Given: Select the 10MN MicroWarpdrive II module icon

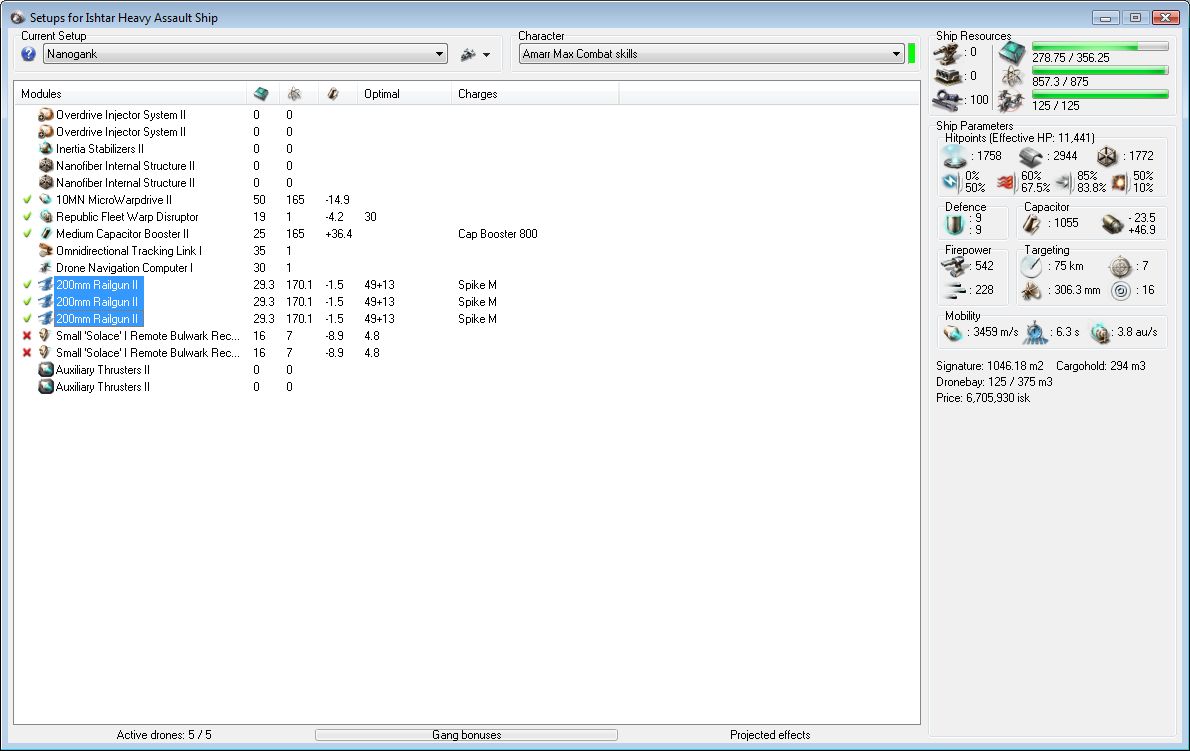Looking at the screenshot, I should (46, 200).
